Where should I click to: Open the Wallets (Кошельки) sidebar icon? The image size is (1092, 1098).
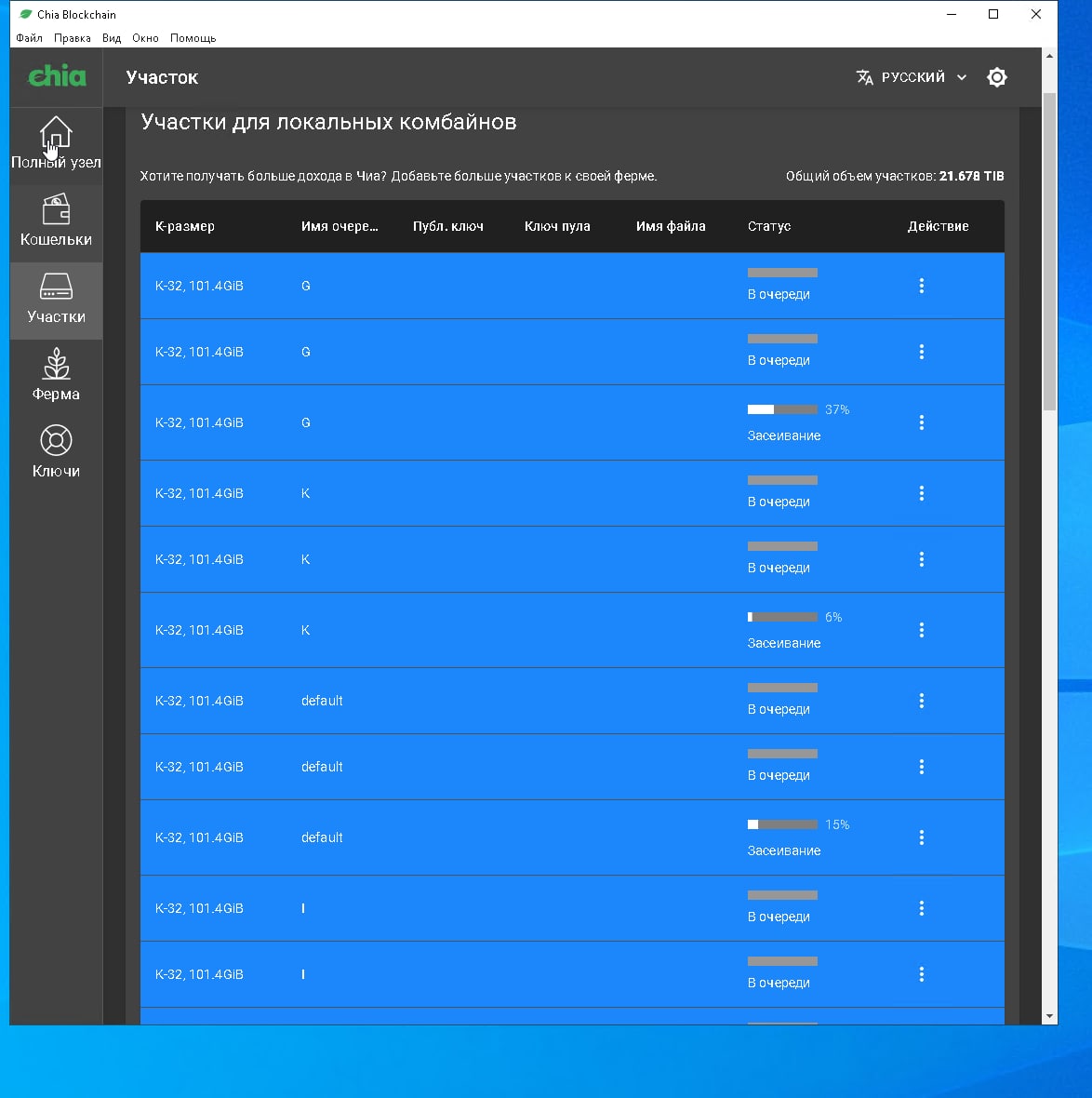pyautogui.click(x=55, y=209)
